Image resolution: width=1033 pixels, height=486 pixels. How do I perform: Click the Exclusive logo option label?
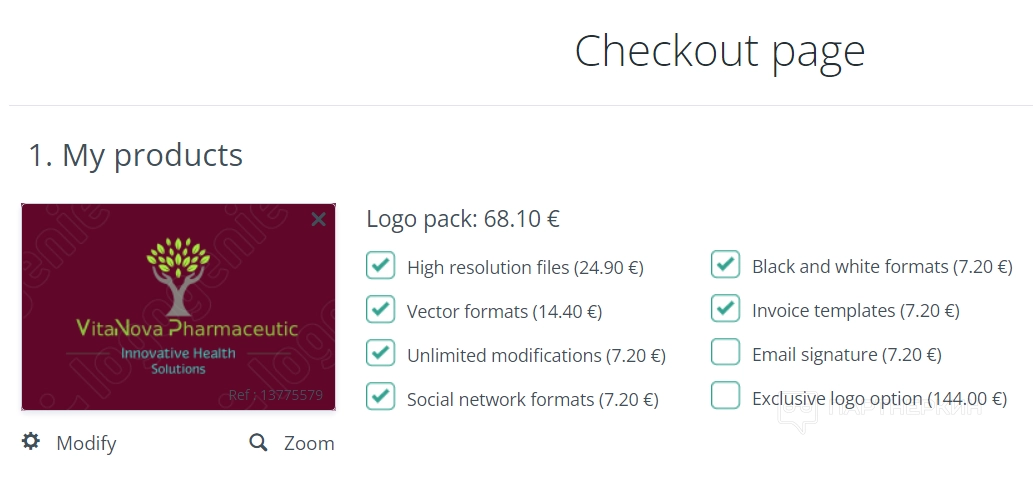tap(866, 399)
